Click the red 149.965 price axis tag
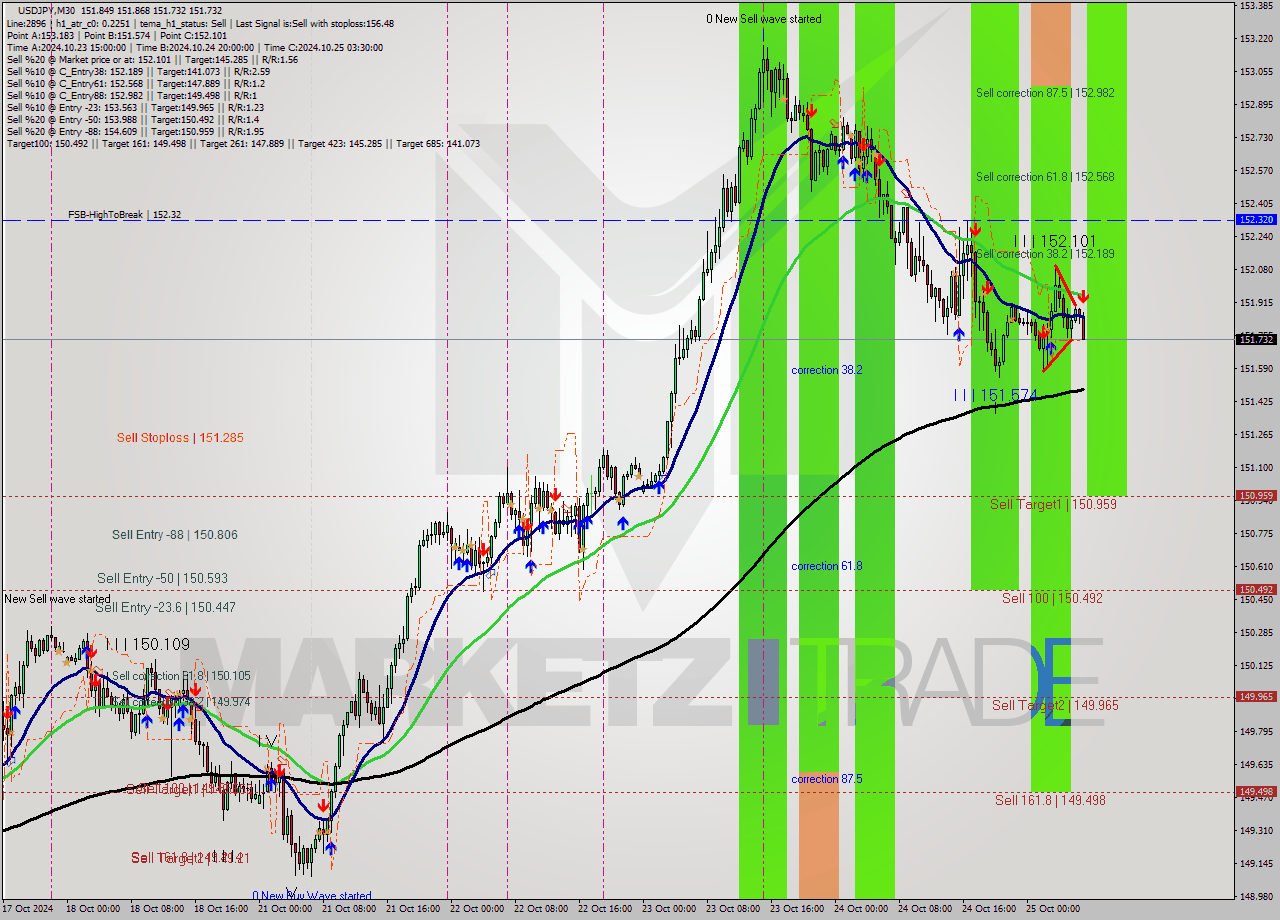 [1257, 696]
